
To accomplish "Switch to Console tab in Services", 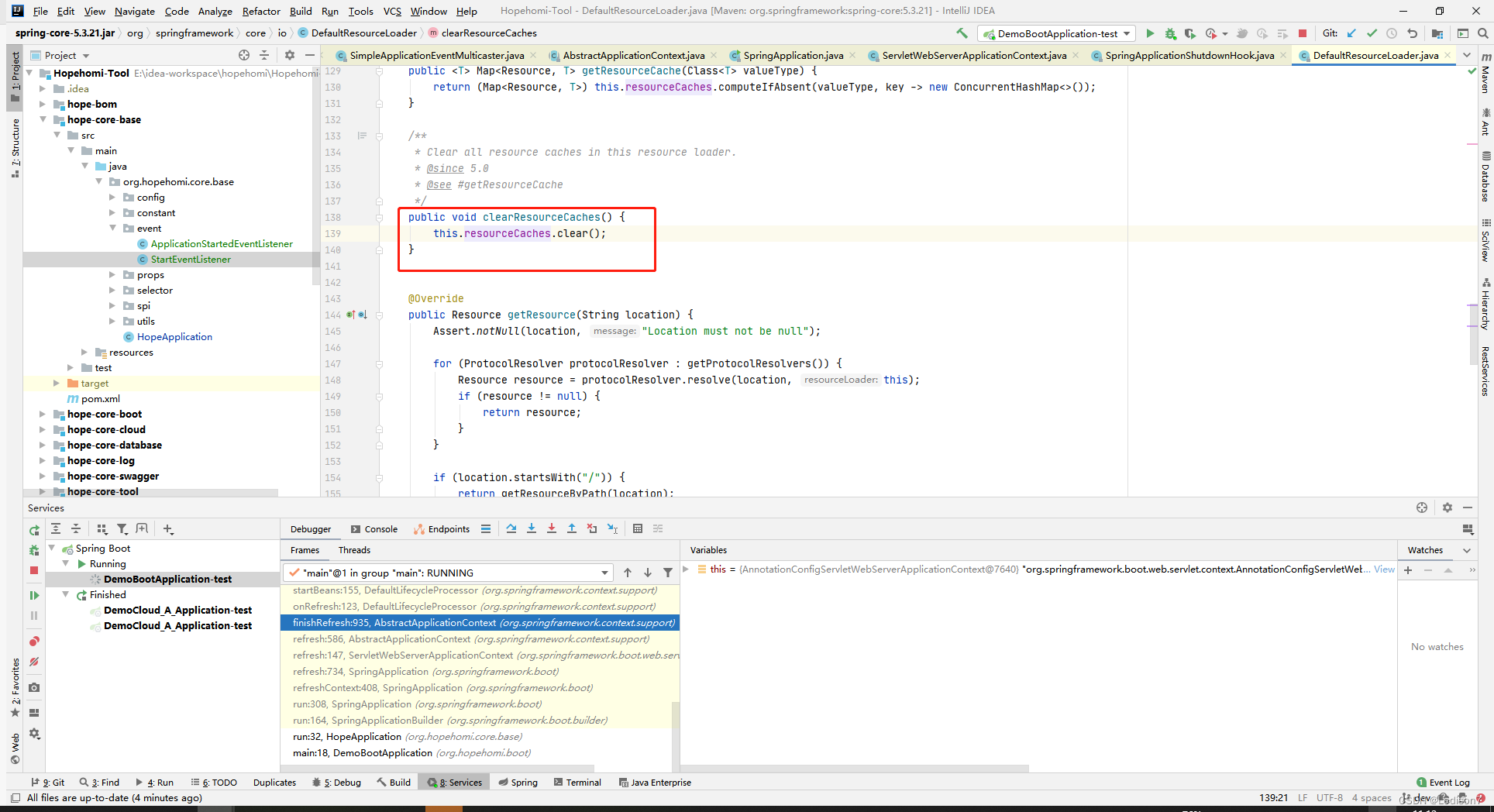I will 374,529.
